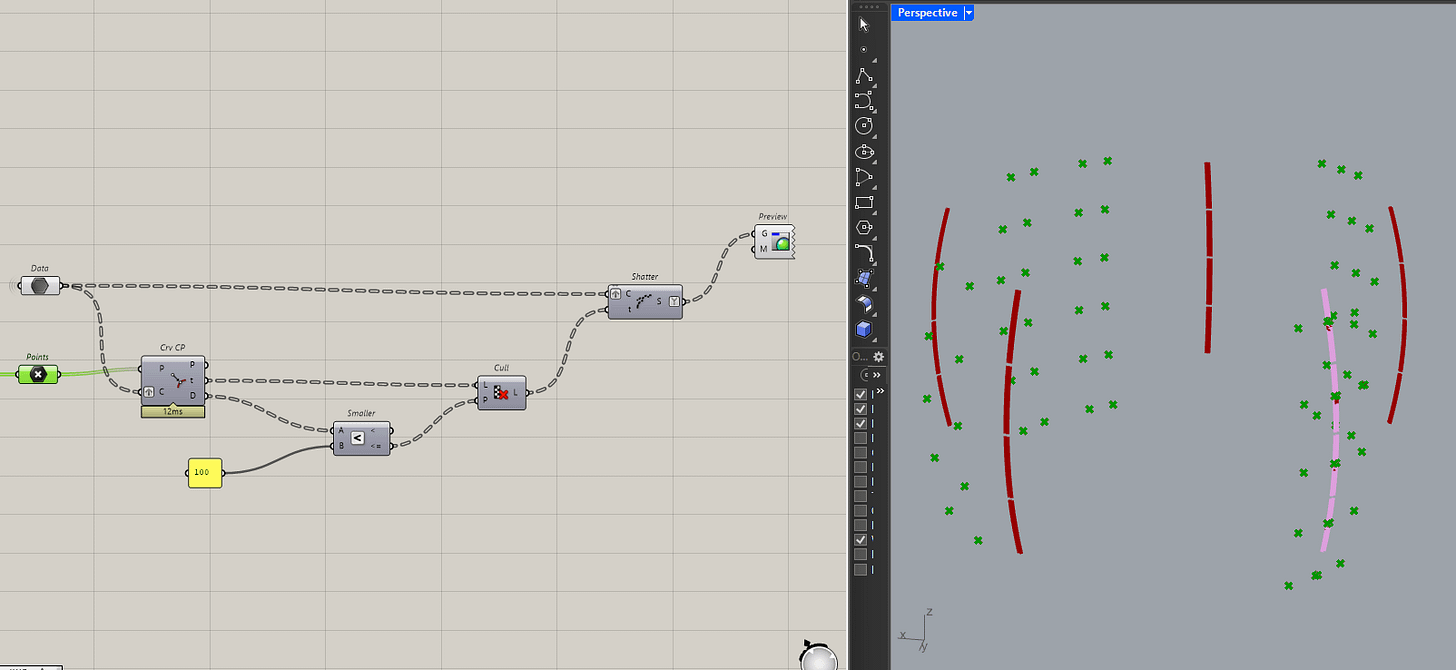The image size is (1456, 670).
Task: Select the Preview component
Action: click(x=774, y=241)
